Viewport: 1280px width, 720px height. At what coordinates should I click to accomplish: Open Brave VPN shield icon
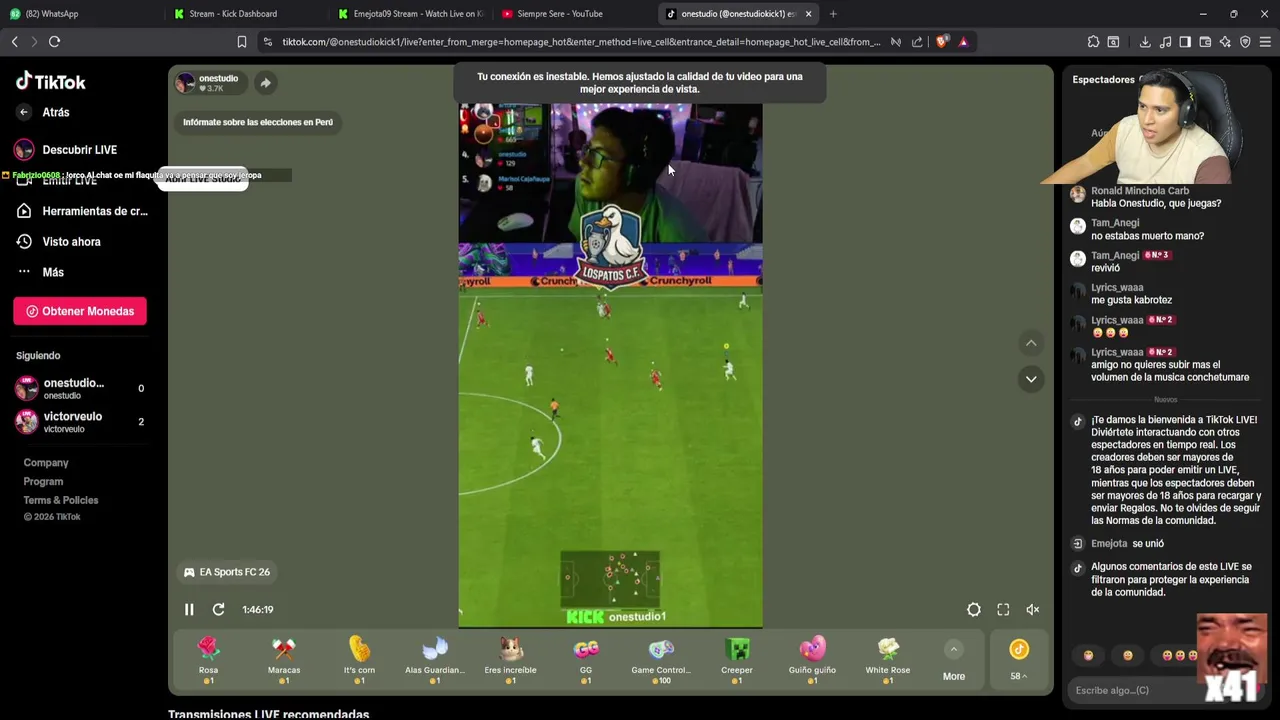click(1245, 42)
